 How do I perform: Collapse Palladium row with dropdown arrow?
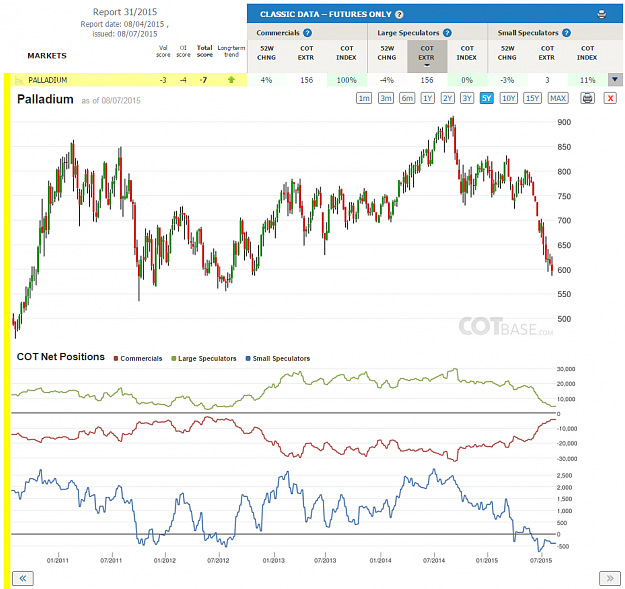click(615, 80)
